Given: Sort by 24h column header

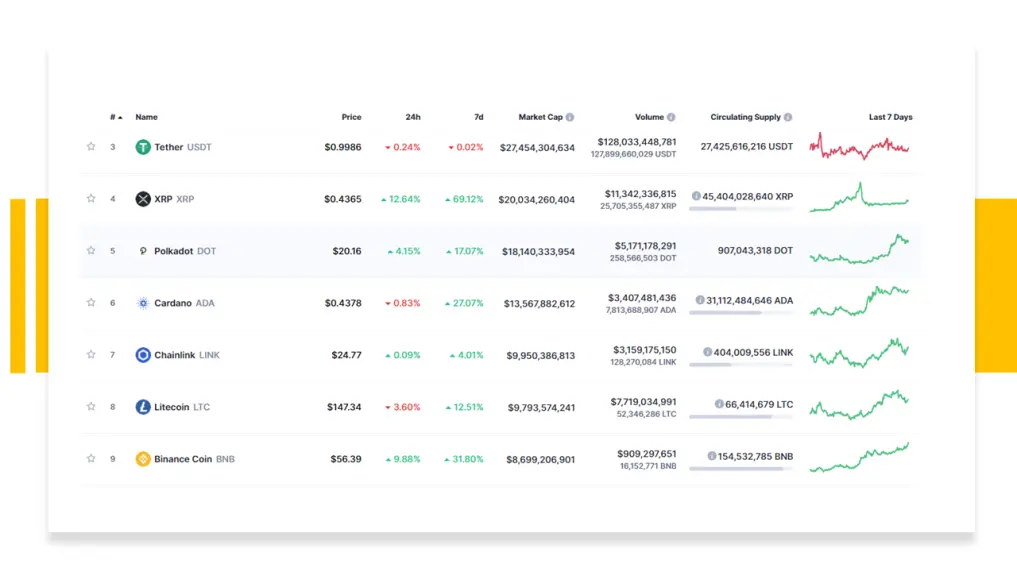Looking at the screenshot, I should 413,117.
